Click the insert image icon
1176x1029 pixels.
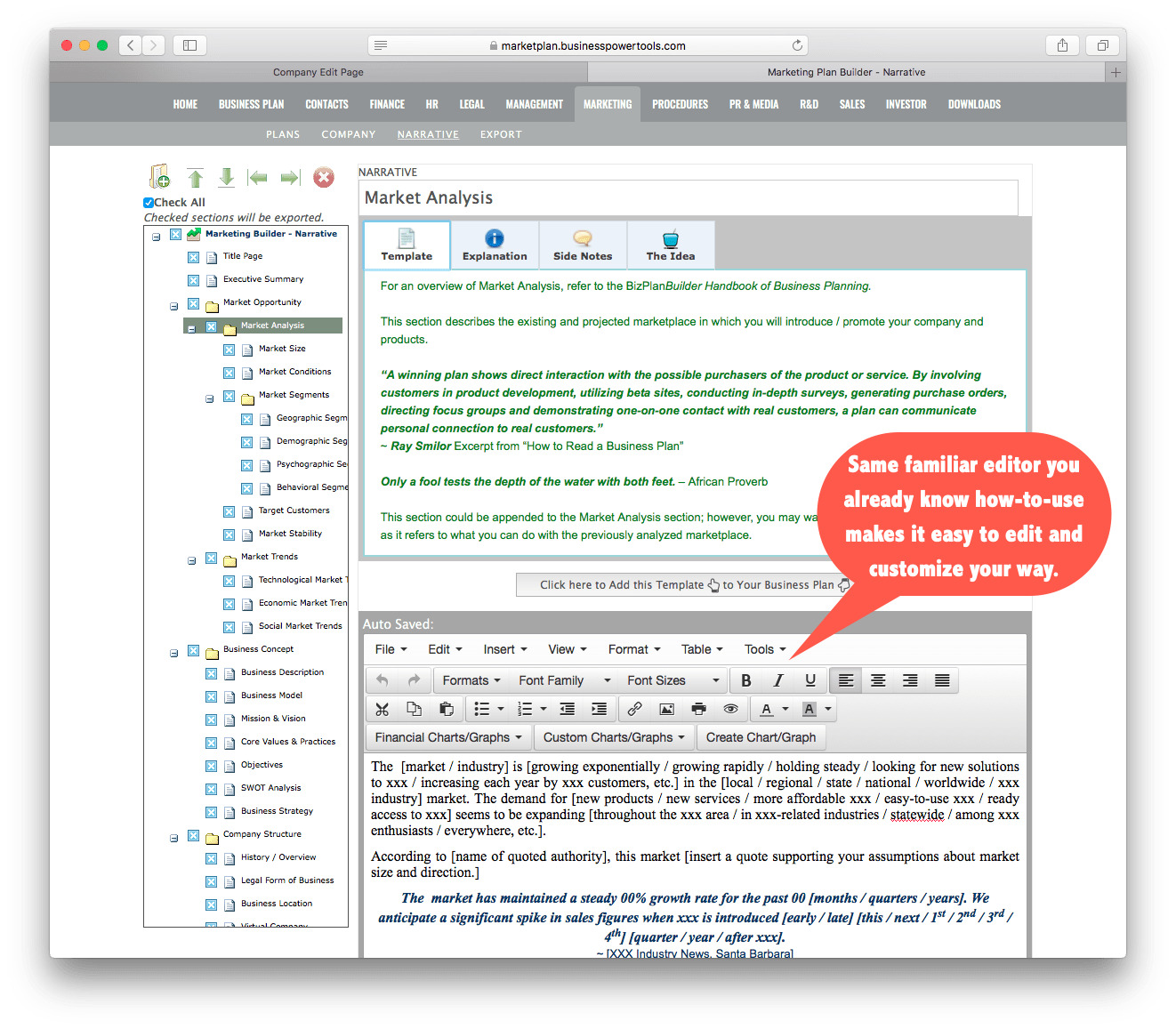click(x=666, y=709)
